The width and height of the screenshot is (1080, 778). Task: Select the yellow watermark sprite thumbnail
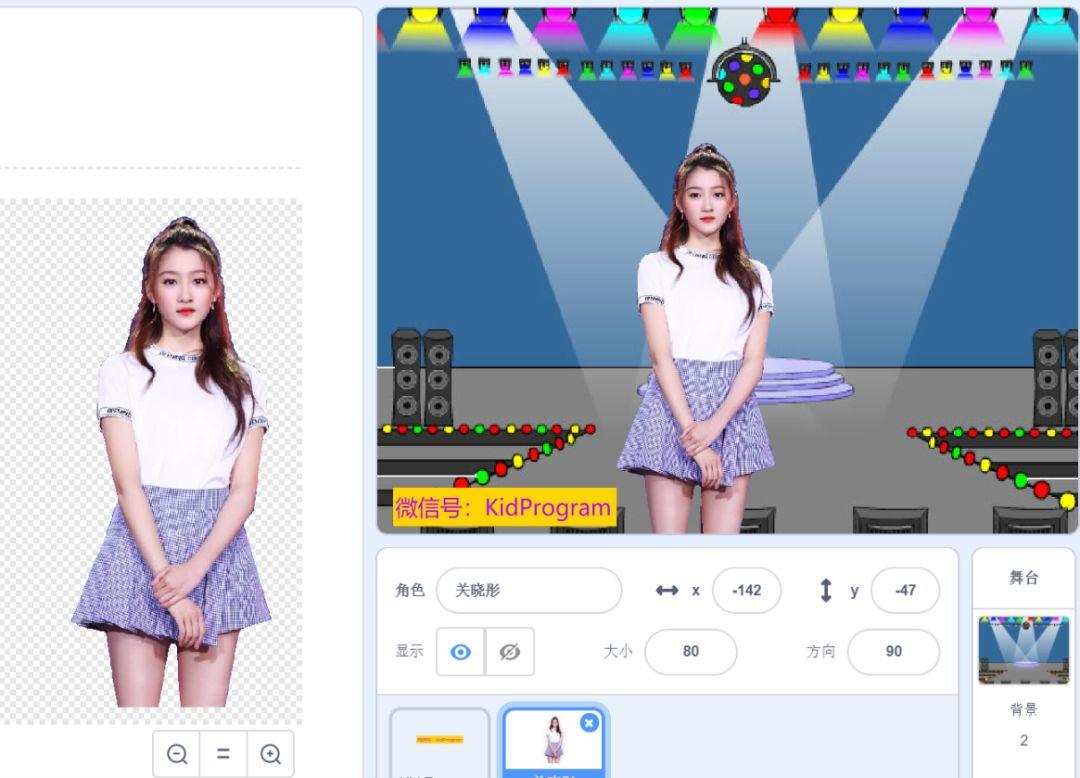[x=439, y=742]
